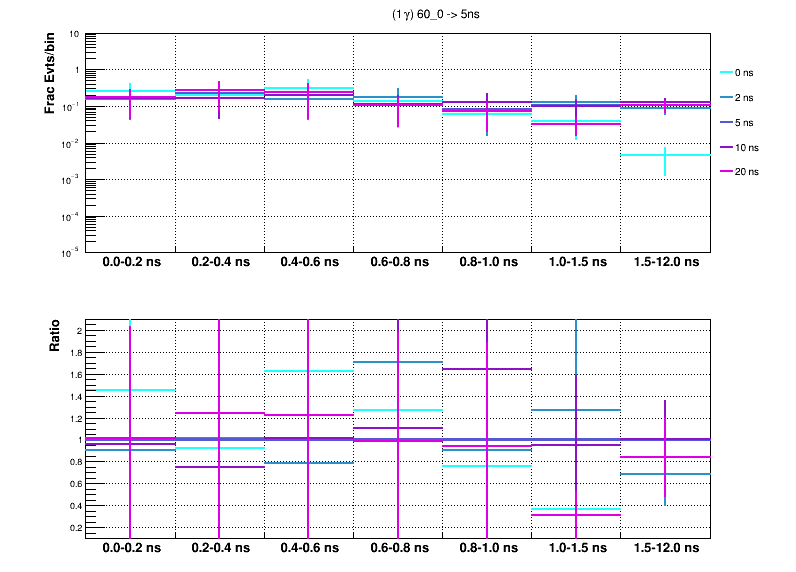Pick the '20 ns' legend label

(x=747, y=172)
